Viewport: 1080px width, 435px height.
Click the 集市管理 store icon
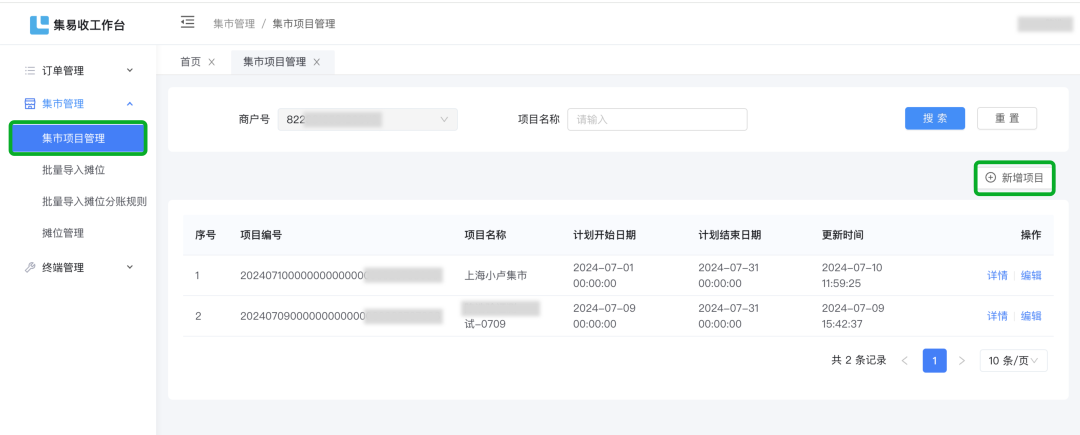30,104
